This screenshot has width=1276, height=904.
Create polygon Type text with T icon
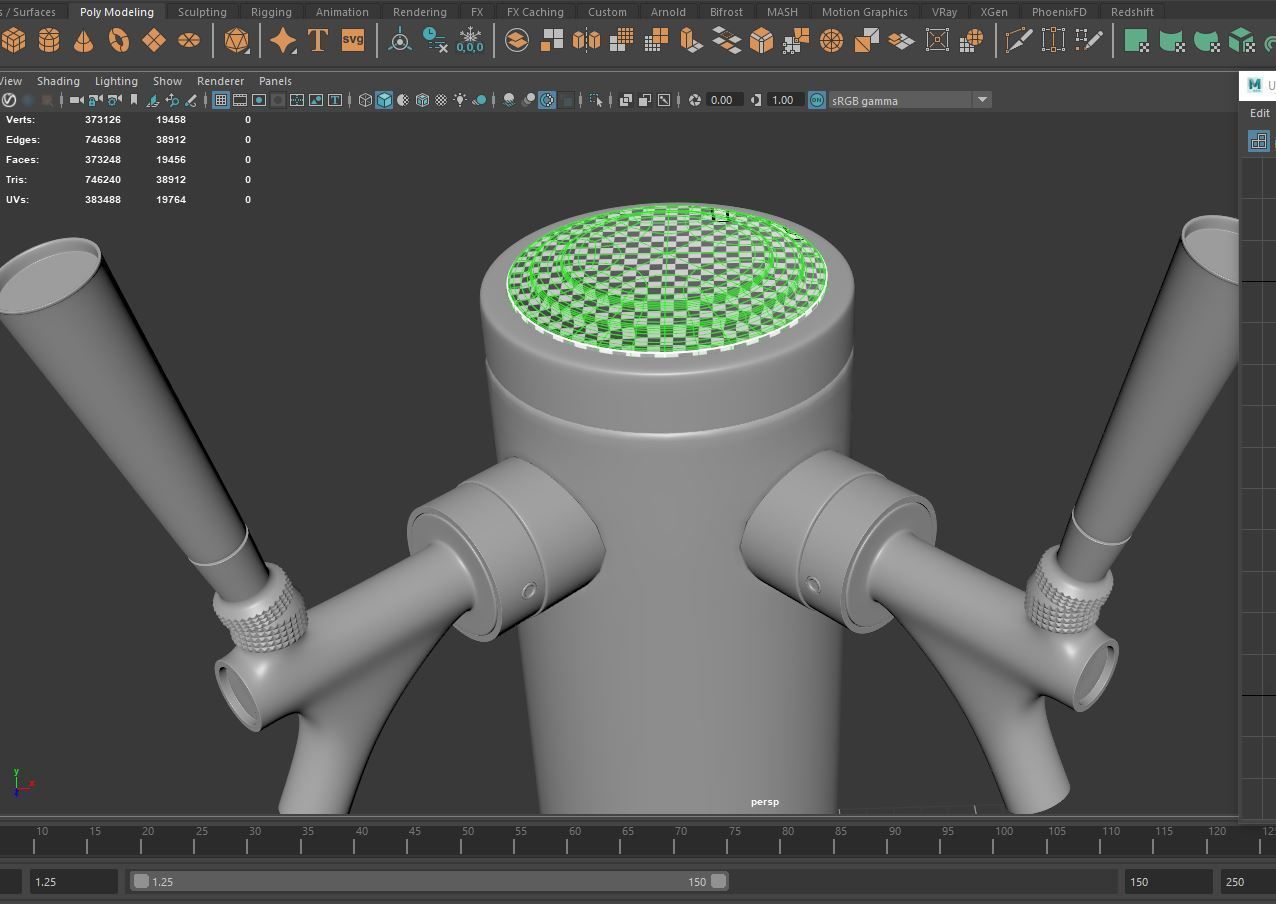pos(318,40)
